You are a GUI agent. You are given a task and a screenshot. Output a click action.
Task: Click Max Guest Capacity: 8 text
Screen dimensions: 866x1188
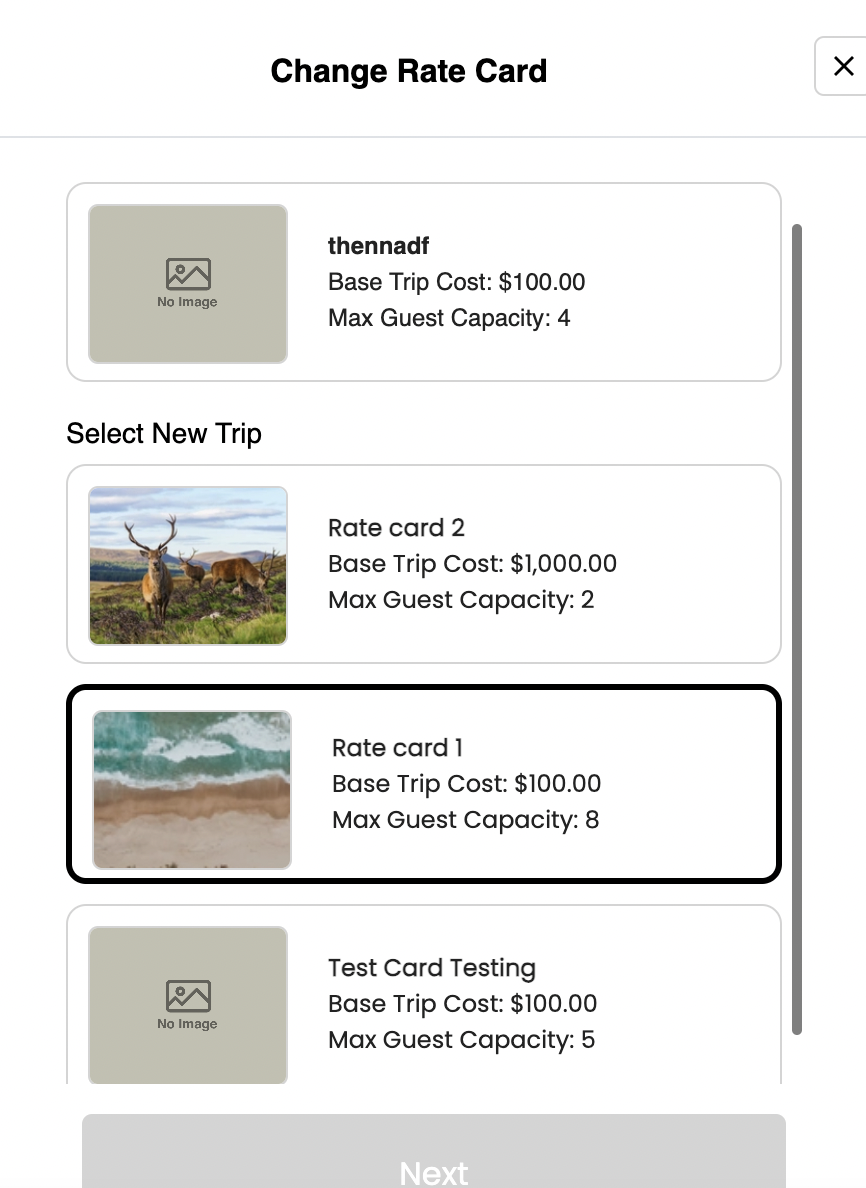[465, 820]
